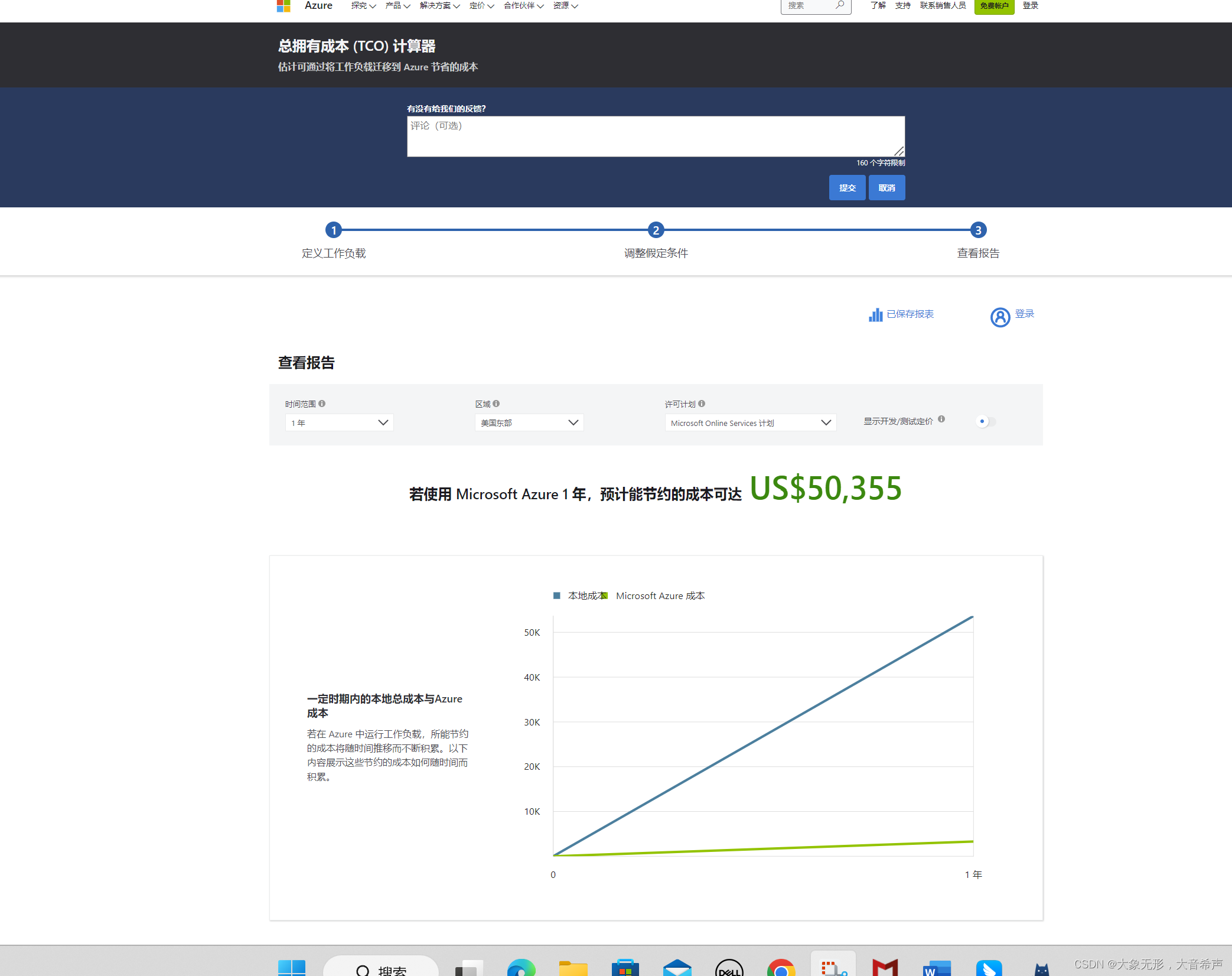Open the 解决方案 navigation menu

[439, 6]
